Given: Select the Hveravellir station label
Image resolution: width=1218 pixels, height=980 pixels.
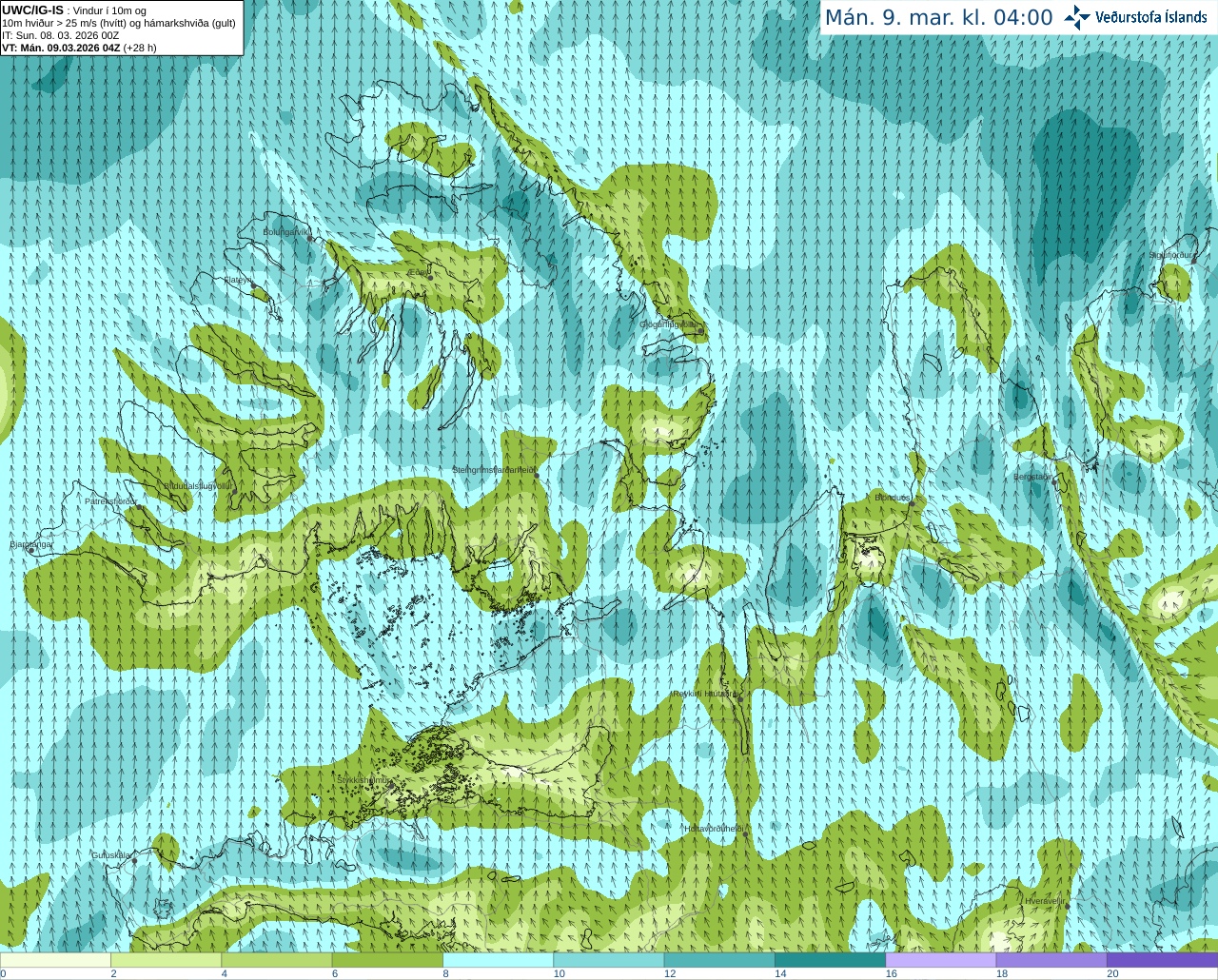Looking at the screenshot, I should tap(1044, 901).
